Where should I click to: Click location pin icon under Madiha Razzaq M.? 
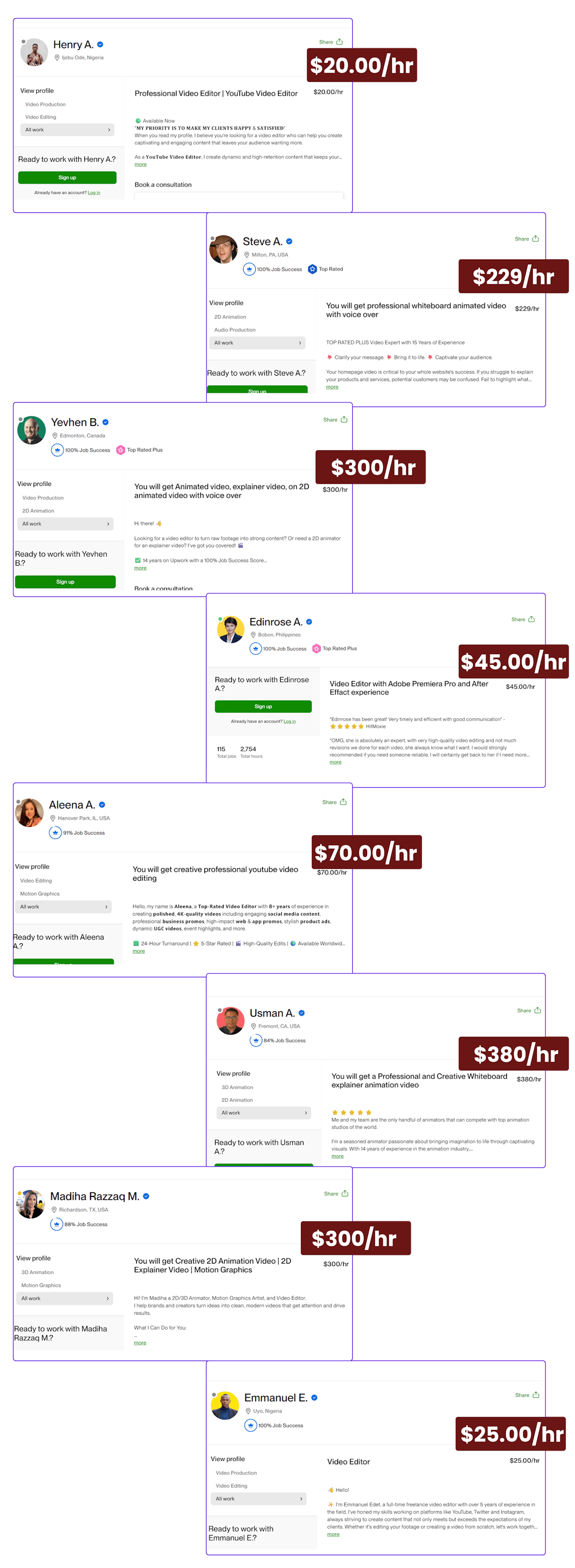pos(54,1210)
